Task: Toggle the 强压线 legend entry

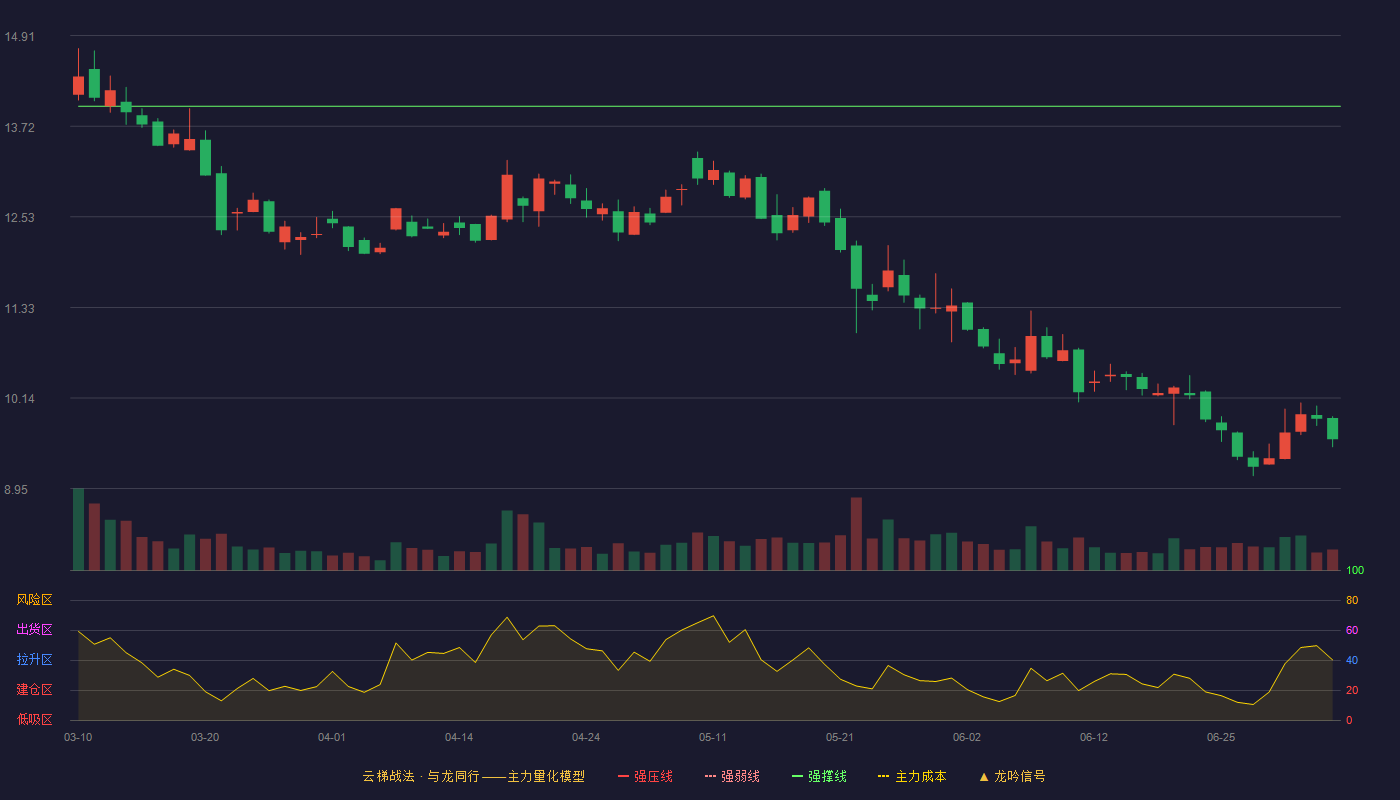Action: [x=645, y=776]
